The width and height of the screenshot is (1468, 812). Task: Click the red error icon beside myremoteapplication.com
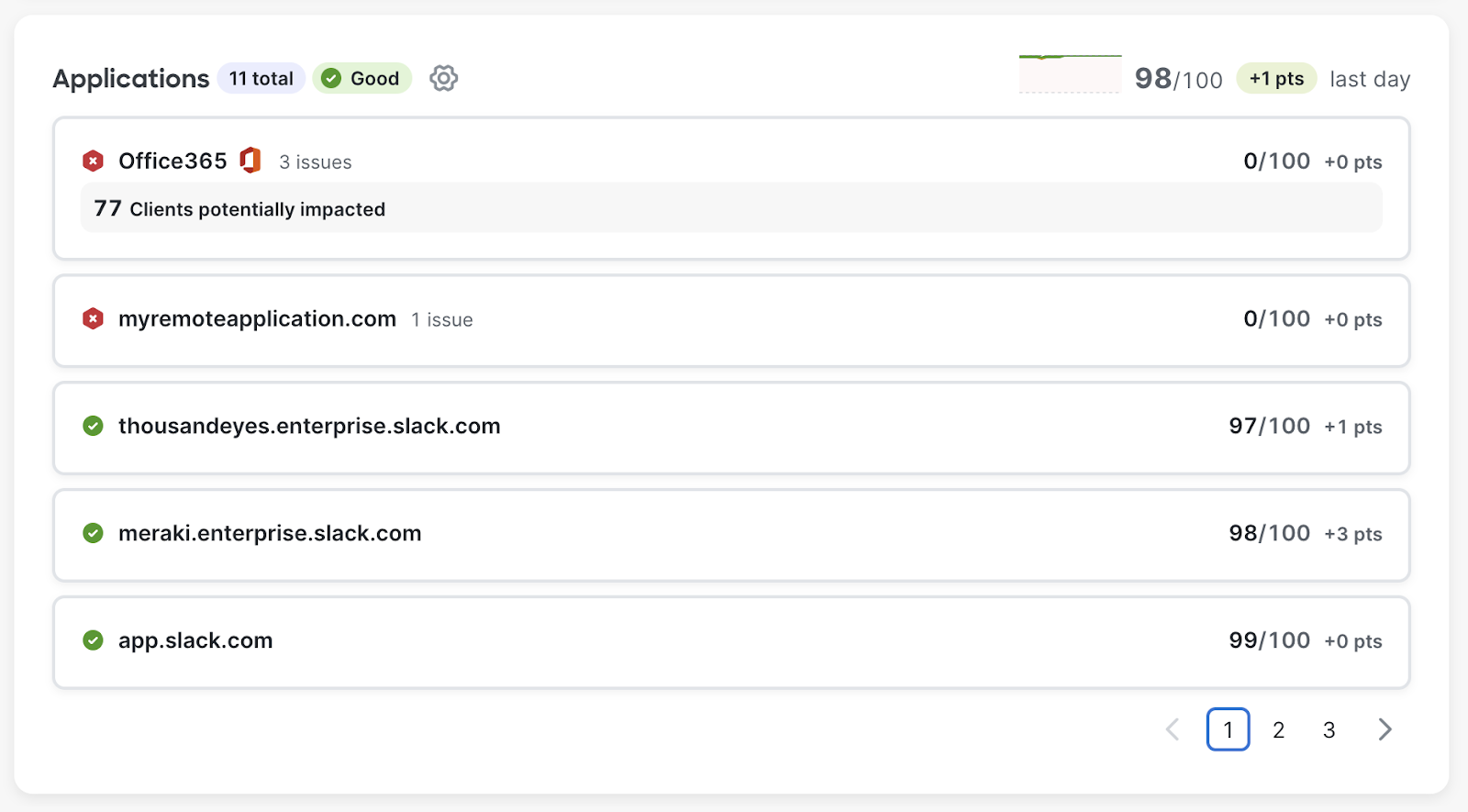pos(93,318)
